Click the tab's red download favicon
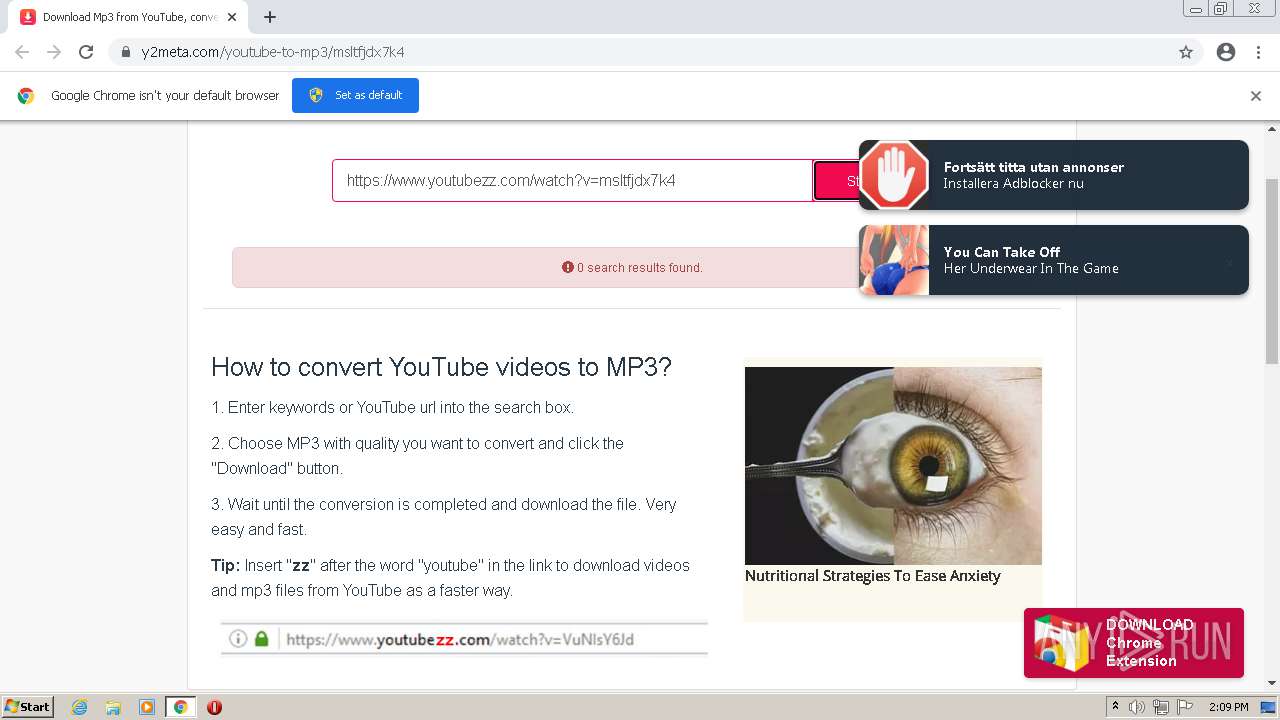The image size is (1280, 720). pos(28,17)
